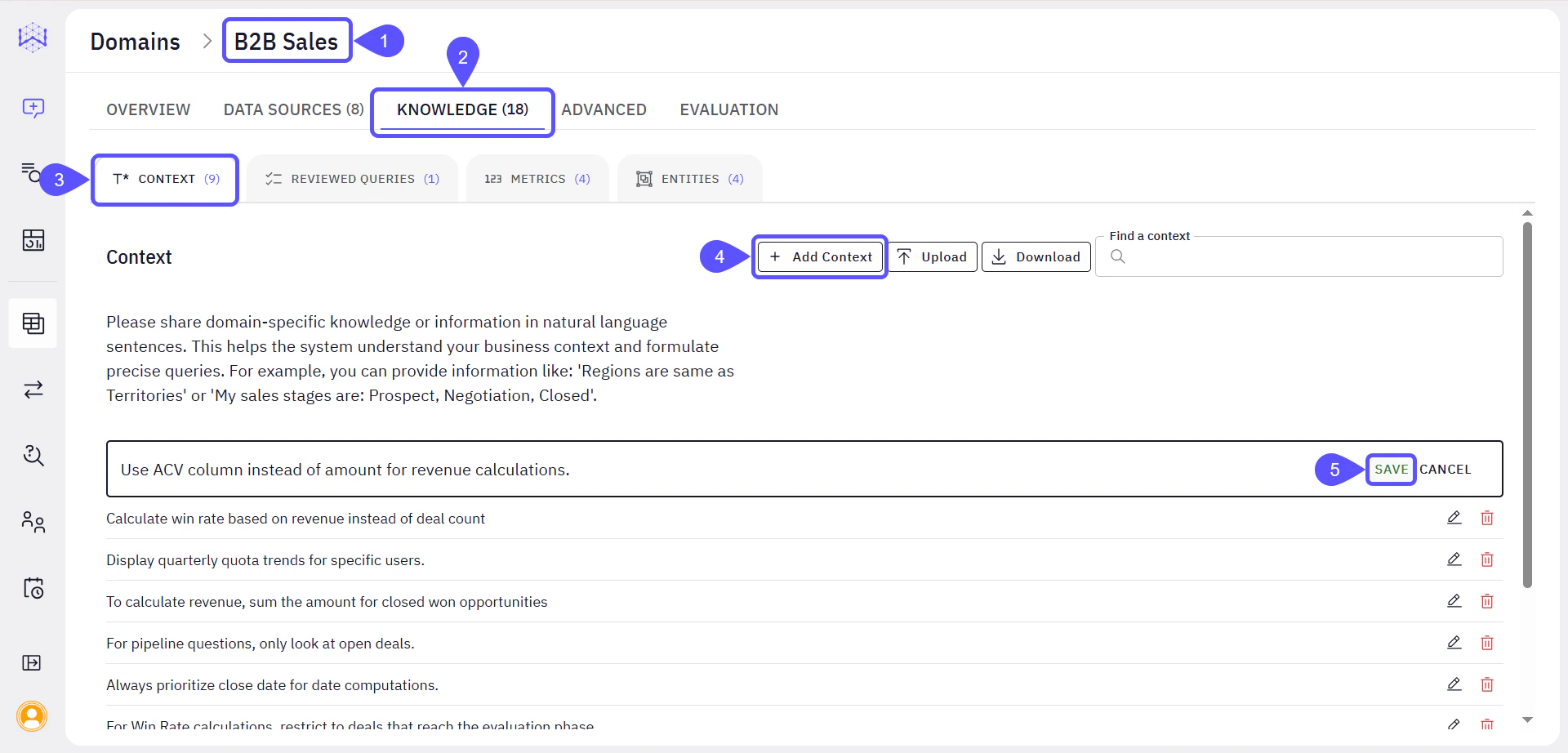Open the dashboard icon in the sidebar

point(33,241)
